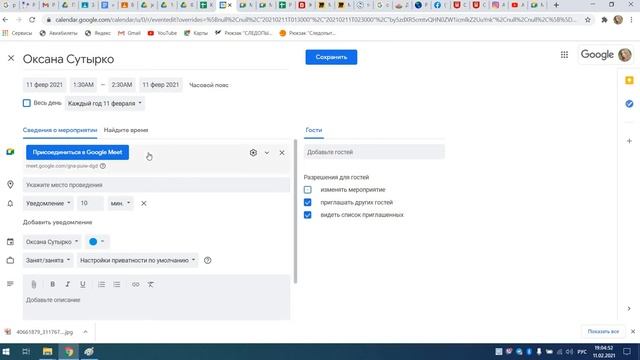This screenshot has width=640, height=360.
Task: Toggle underline formatting in description
Action: point(82,284)
